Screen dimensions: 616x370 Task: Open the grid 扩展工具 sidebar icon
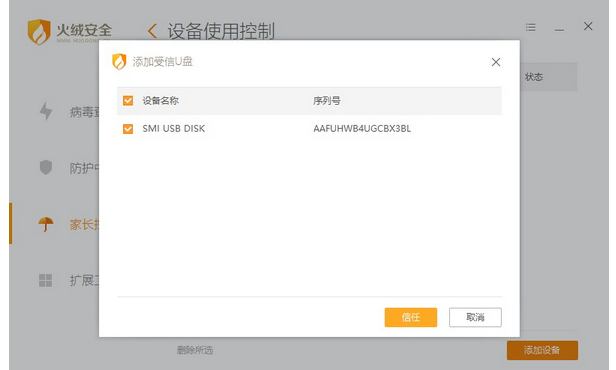pos(46,280)
